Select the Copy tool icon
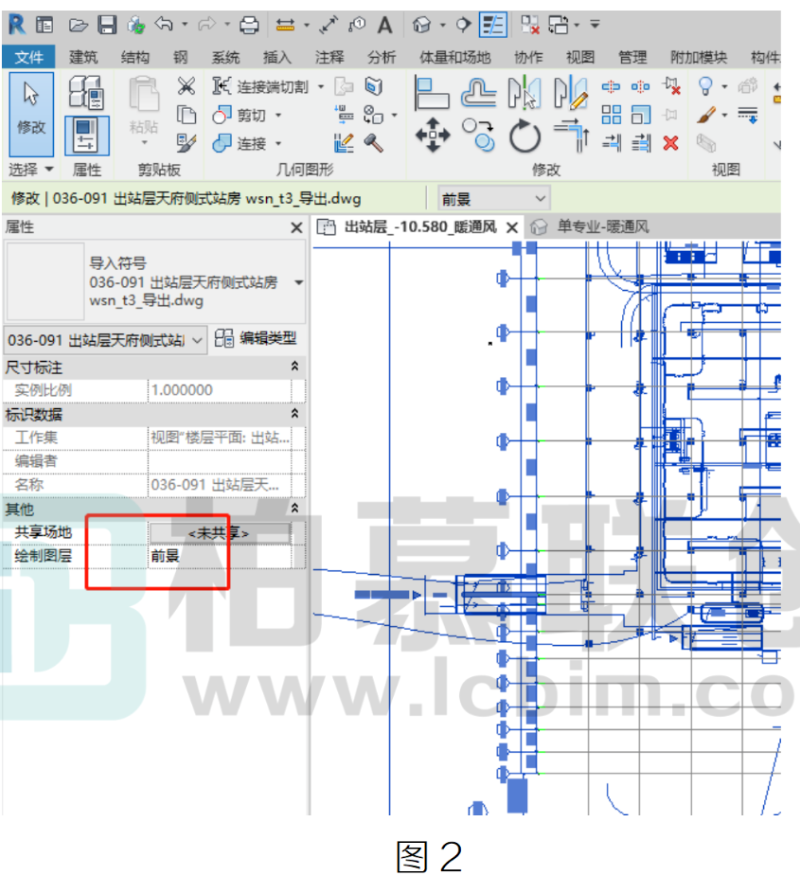This screenshot has height=885, width=800. [478, 135]
